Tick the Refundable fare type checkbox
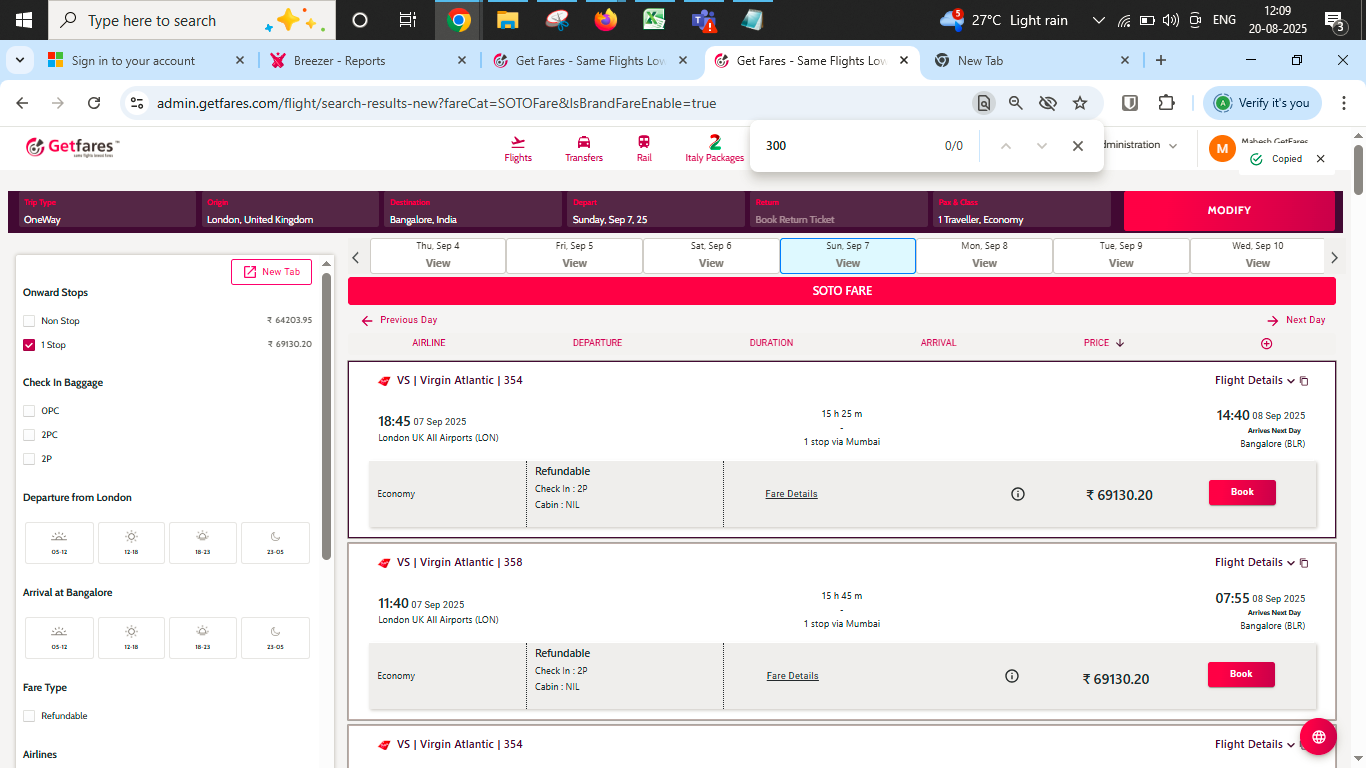The height and width of the screenshot is (768, 1366). pyautogui.click(x=29, y=716)
